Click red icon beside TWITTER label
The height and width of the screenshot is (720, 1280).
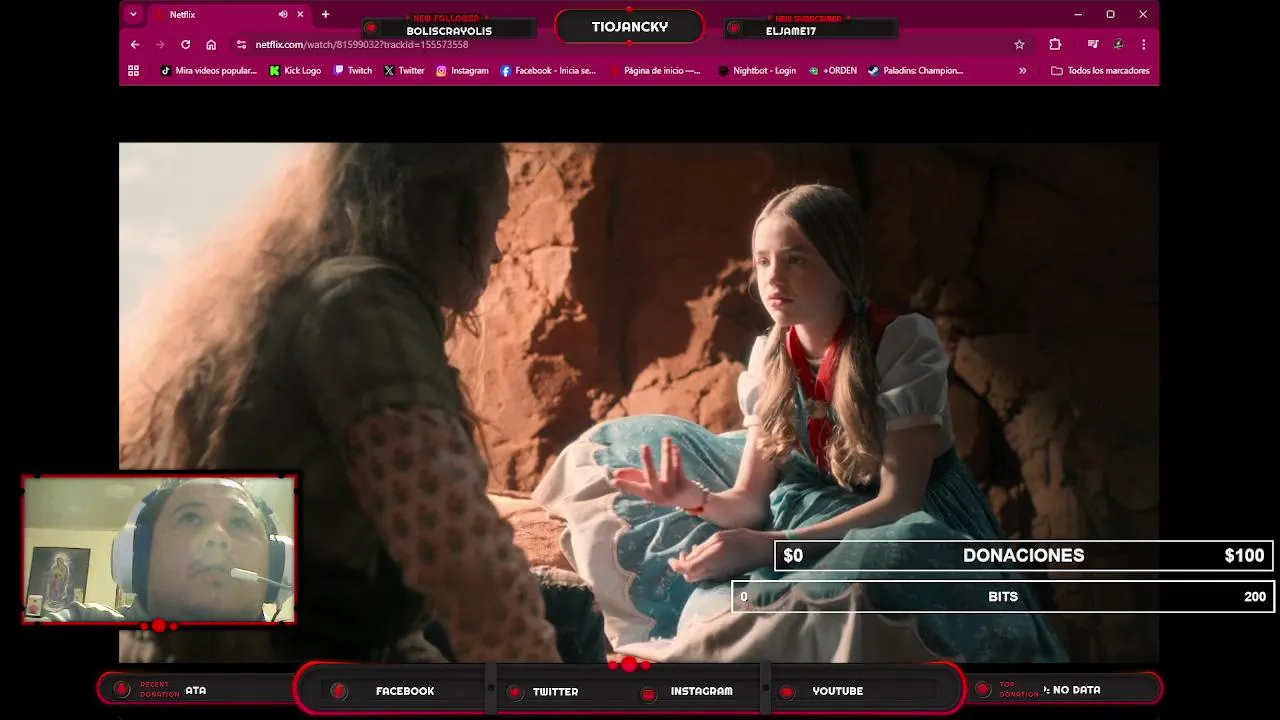tap(514, 692)
